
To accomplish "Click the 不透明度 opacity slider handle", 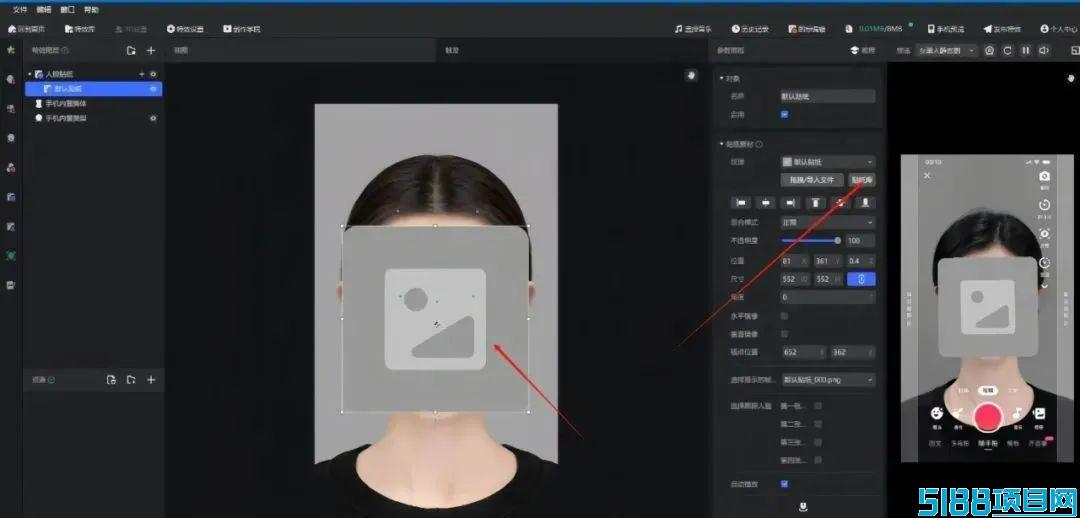I will coord(838,240).
